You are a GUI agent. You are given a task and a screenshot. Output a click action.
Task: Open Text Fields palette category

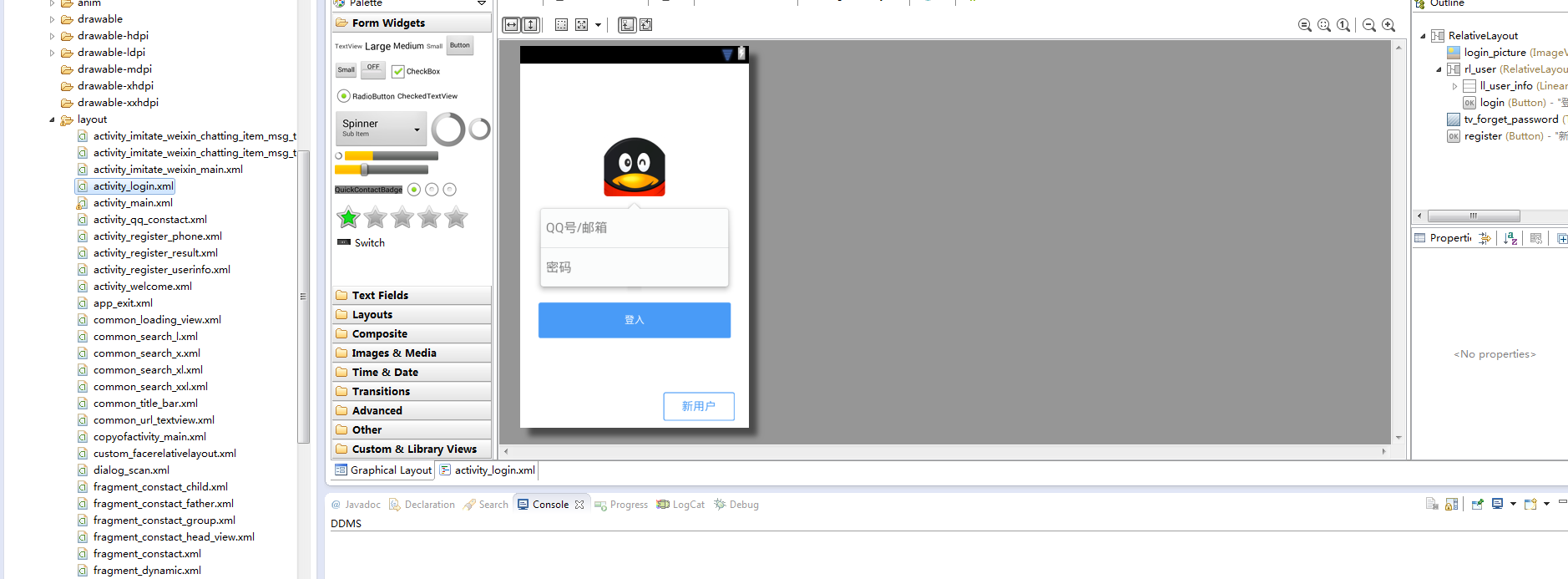[412, 296]
